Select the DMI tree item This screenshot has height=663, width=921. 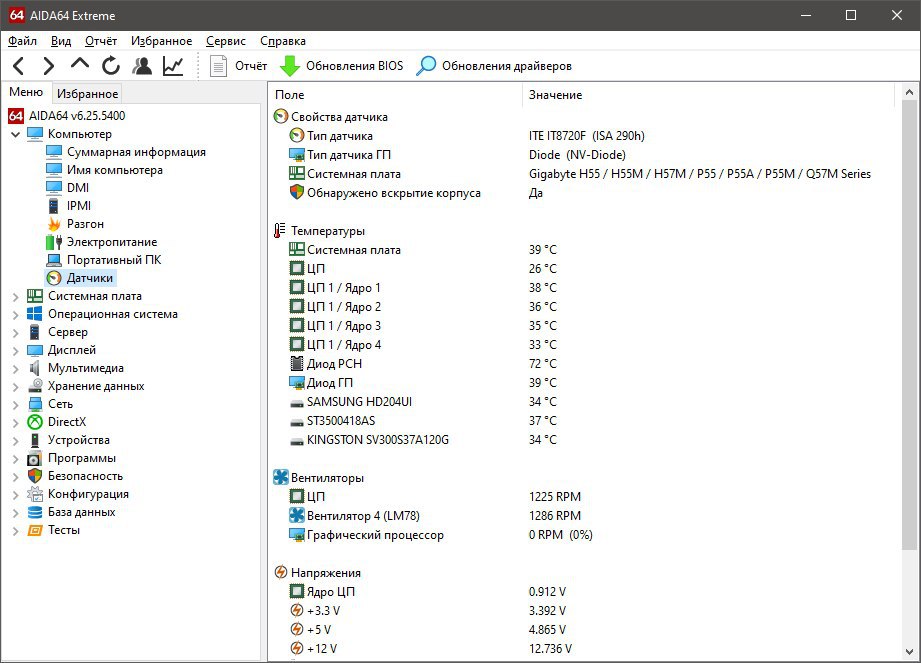coord(78,188)
